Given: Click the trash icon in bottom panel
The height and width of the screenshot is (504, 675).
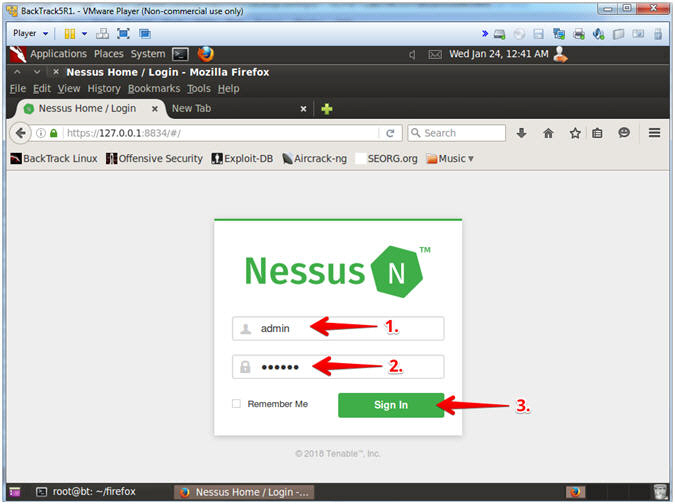Looking at the screenshot, I should (660, 492).
